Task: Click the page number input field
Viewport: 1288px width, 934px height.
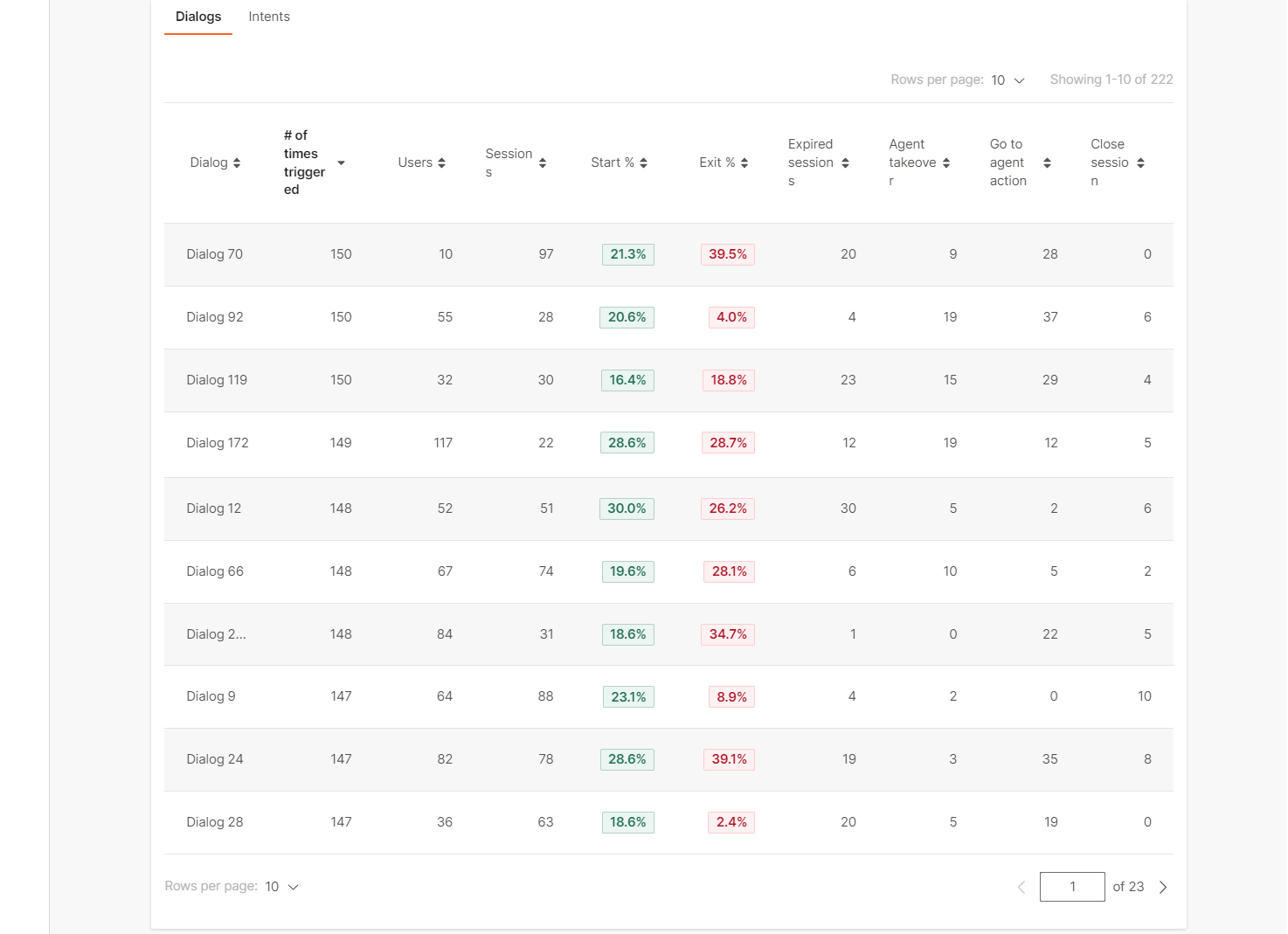Action: coord(1072,887)
